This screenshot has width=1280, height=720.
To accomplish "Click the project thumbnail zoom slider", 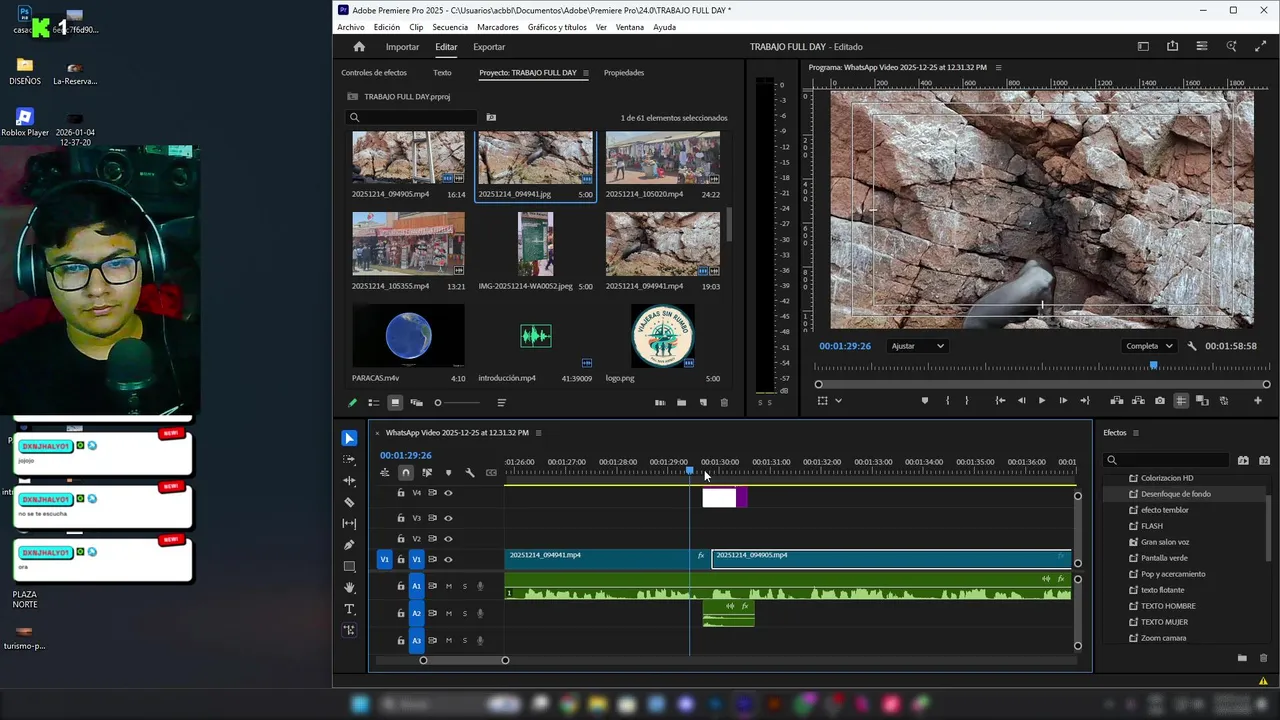I will pos(438,403).
